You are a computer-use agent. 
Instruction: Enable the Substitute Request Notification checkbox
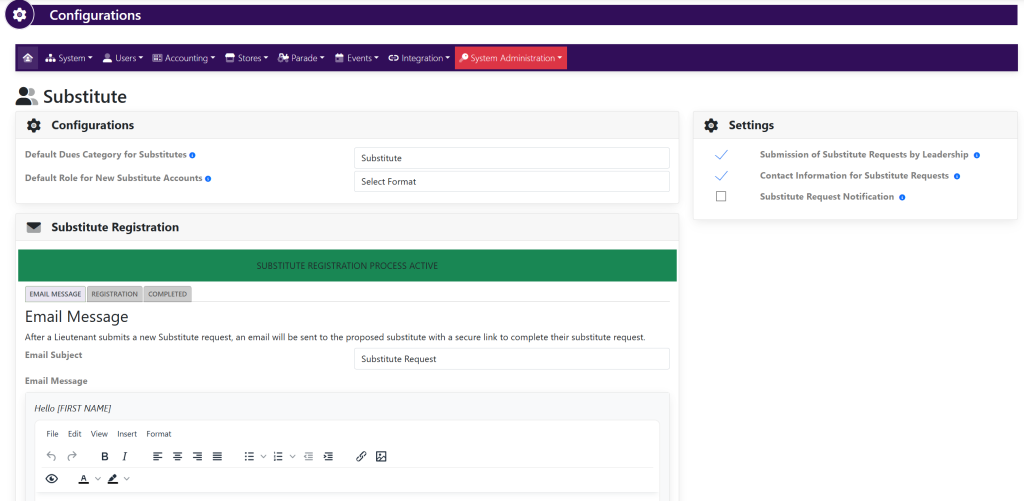point(721,197)
